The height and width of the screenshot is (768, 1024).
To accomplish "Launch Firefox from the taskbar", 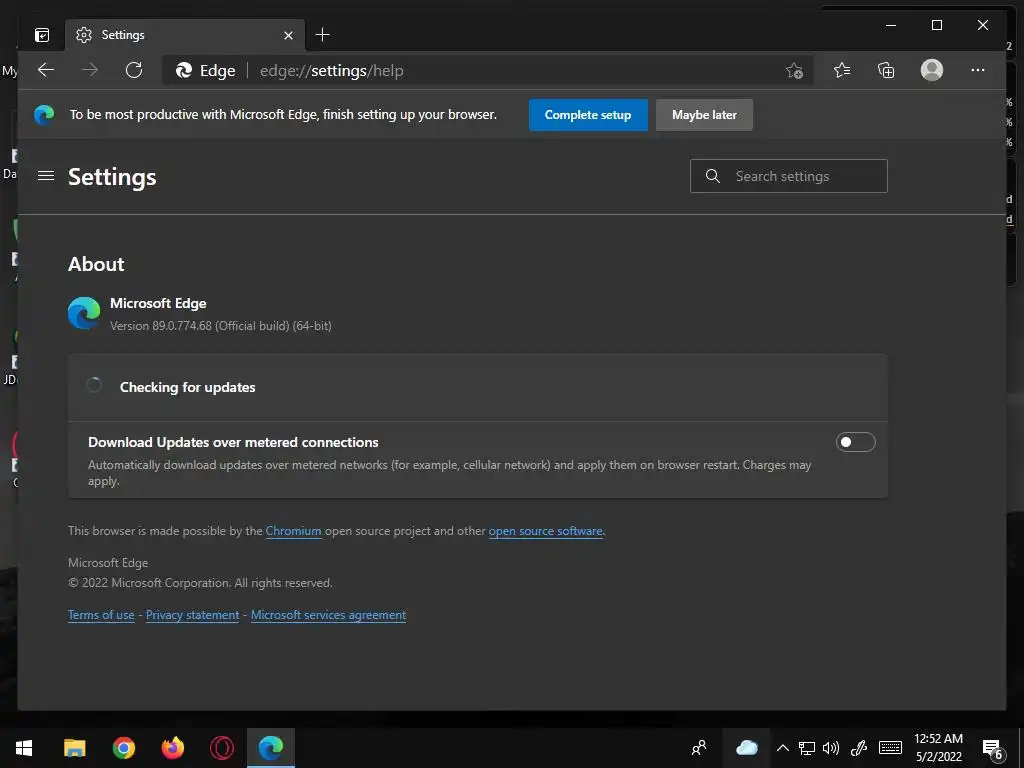I will [x=172, y=748].
